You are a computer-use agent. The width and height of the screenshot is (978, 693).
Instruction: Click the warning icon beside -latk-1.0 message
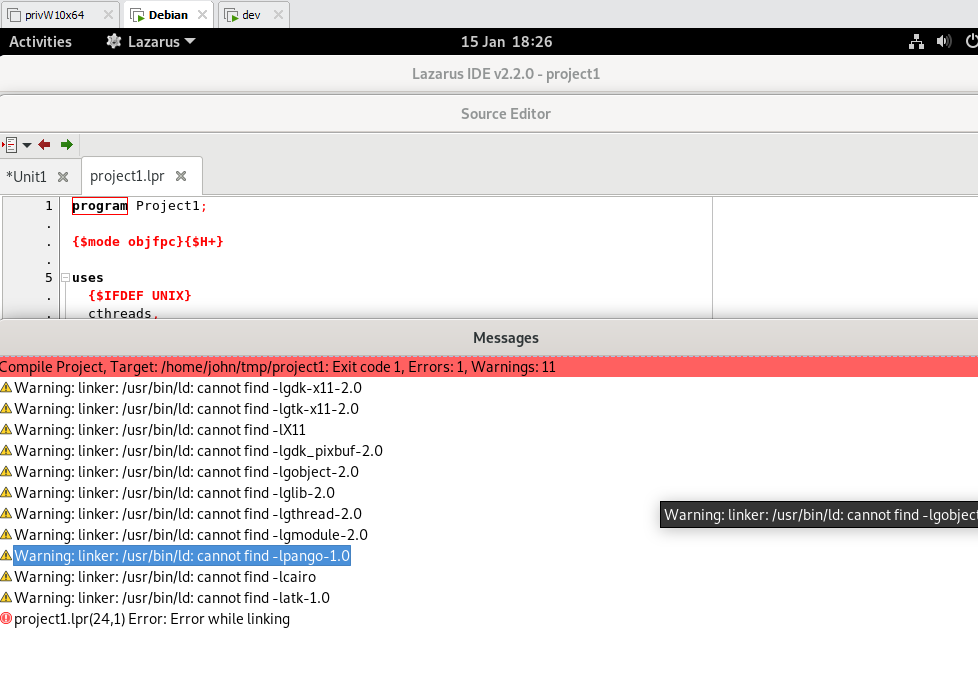point(6,598)
